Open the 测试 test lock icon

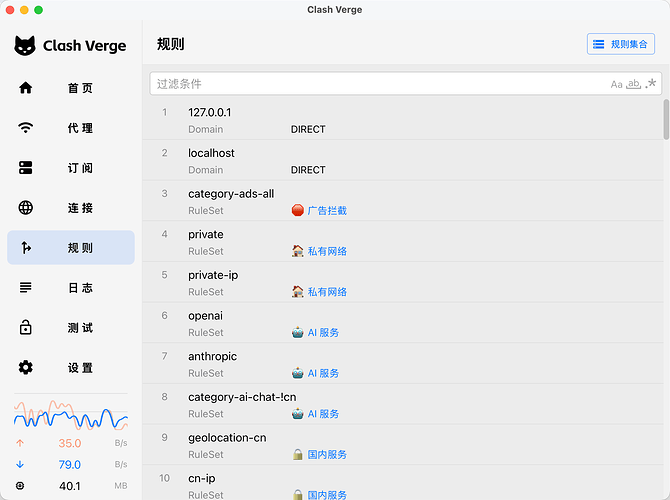coord(26,327)
